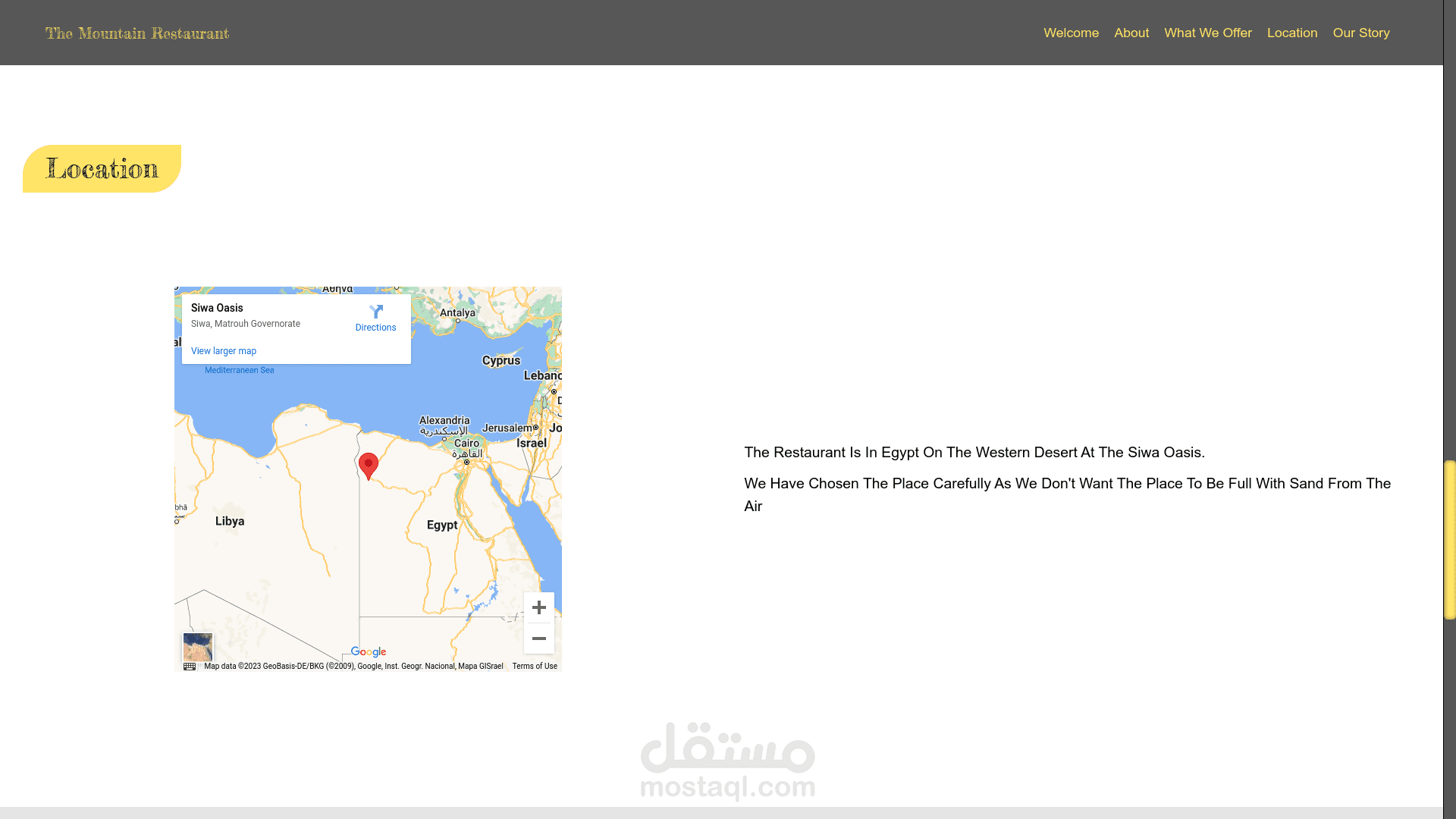This screenshot has height=819, width=1456.
Task: Click the yellow Location heading badge
Action: (102, 168)
